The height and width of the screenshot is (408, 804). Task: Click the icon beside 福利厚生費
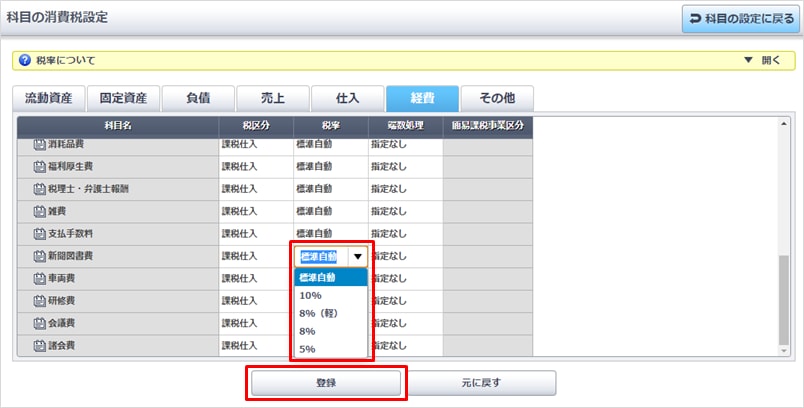tap(40, 166)
